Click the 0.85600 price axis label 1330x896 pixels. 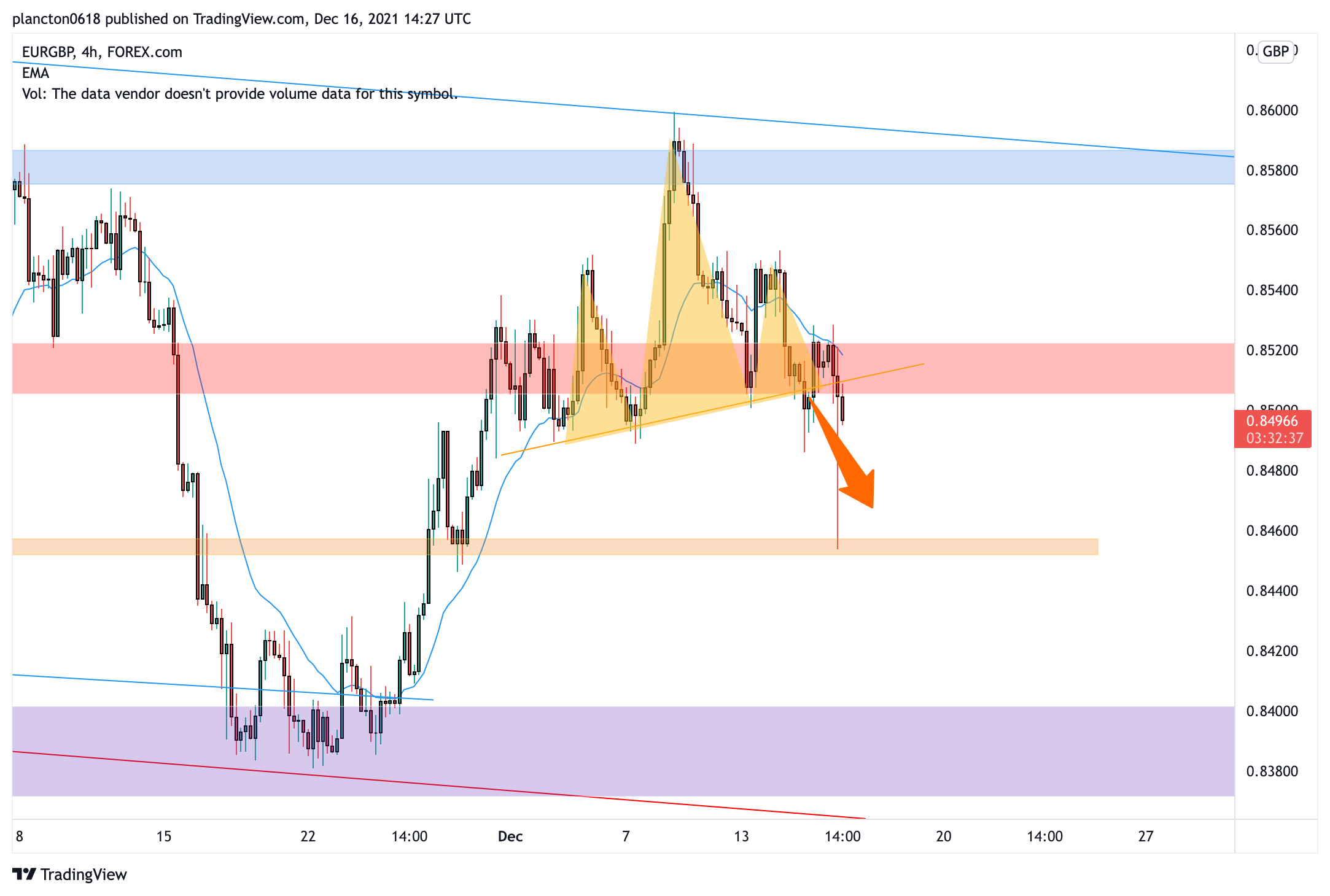[x=1272, y=230]
